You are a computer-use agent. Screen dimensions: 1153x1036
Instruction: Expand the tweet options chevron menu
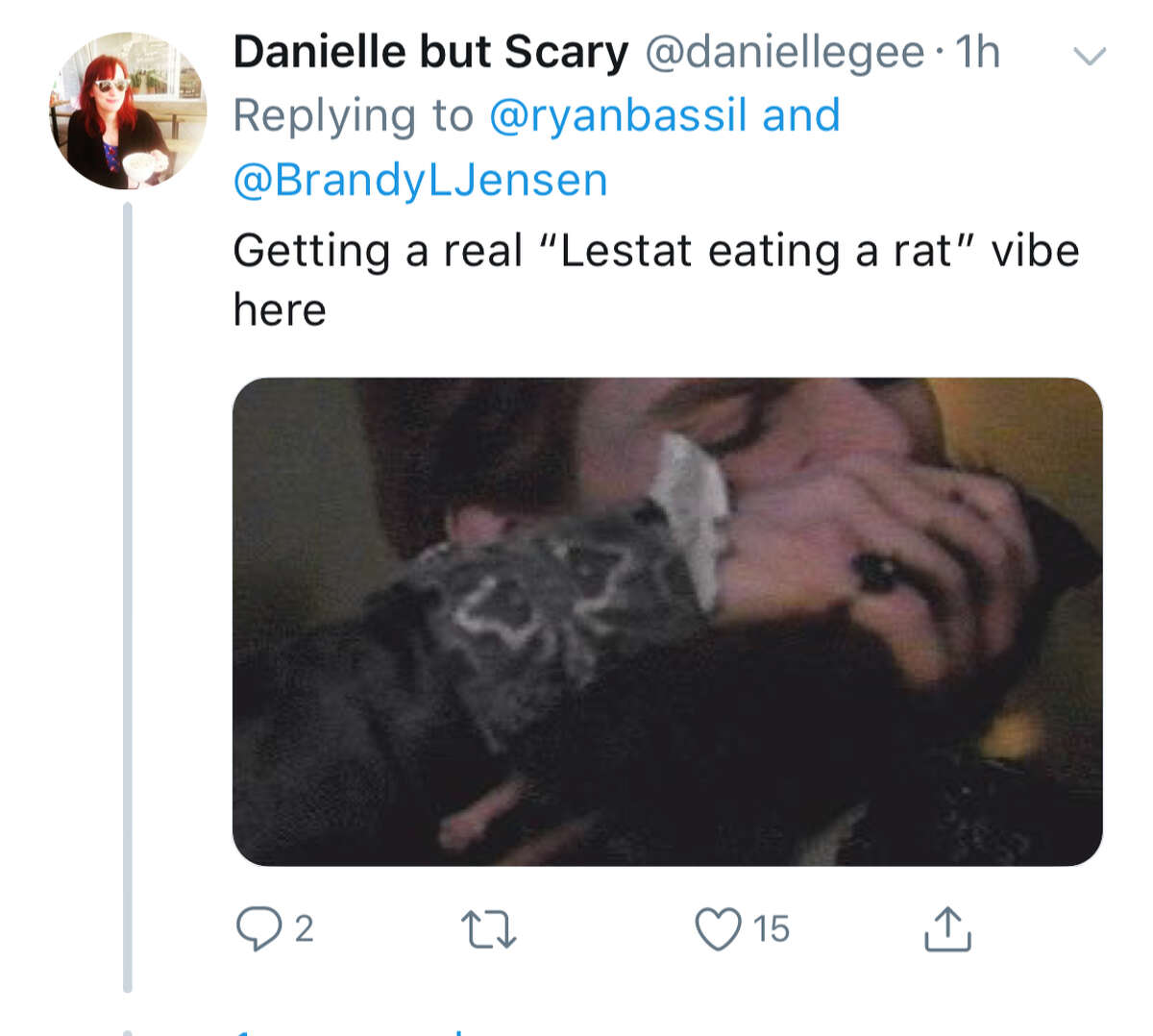(1089, 57)
